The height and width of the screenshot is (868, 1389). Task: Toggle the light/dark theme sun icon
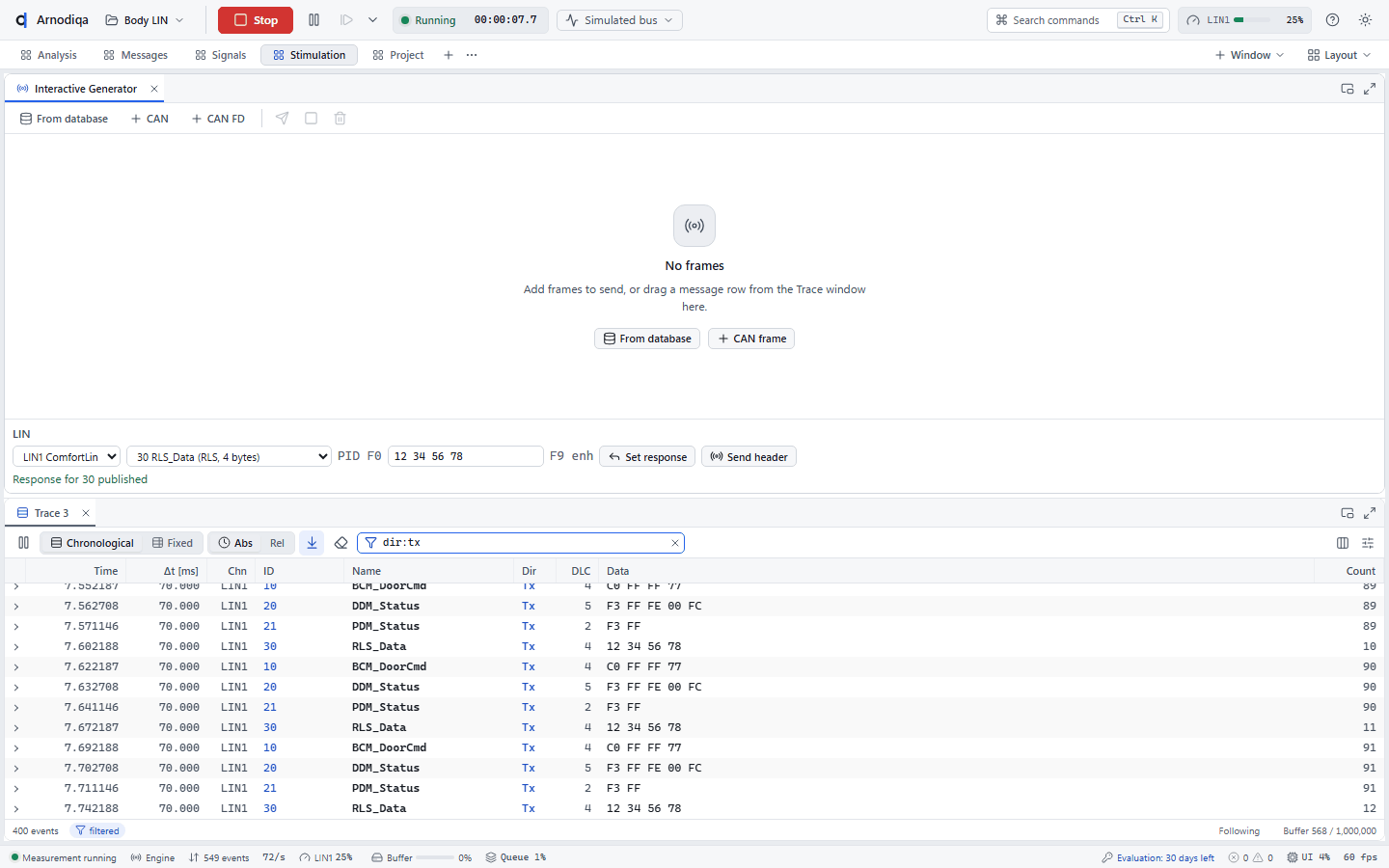[x=1365, y=20]
